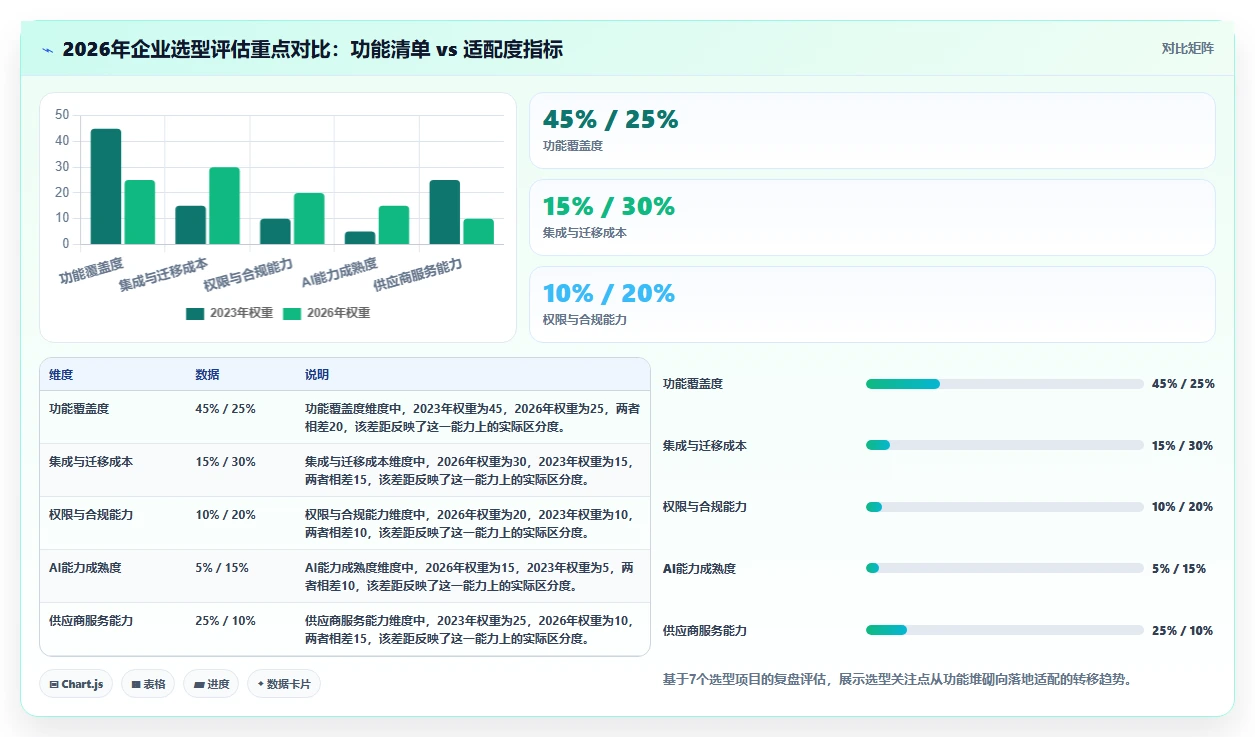Viewport: 1255px width, 737px height.
Task: Toggle the 2023年权重 legend item
Action: [x=229, y=313]
